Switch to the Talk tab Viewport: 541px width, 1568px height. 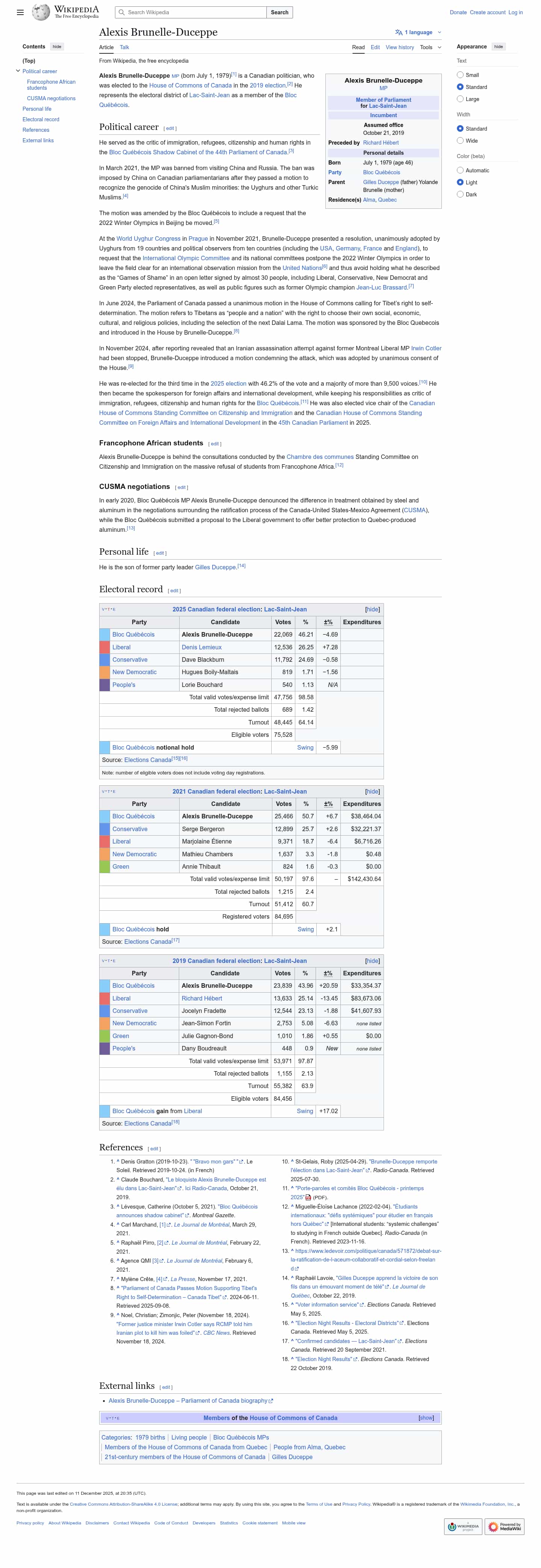pyautogui.click(x=124, y=47)
